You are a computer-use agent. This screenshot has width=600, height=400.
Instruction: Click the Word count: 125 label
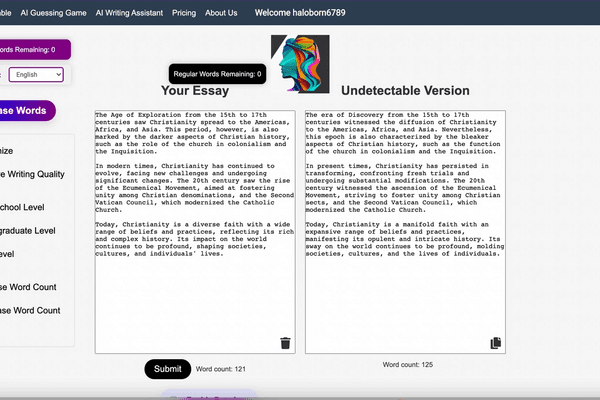(x=407, y=365)
